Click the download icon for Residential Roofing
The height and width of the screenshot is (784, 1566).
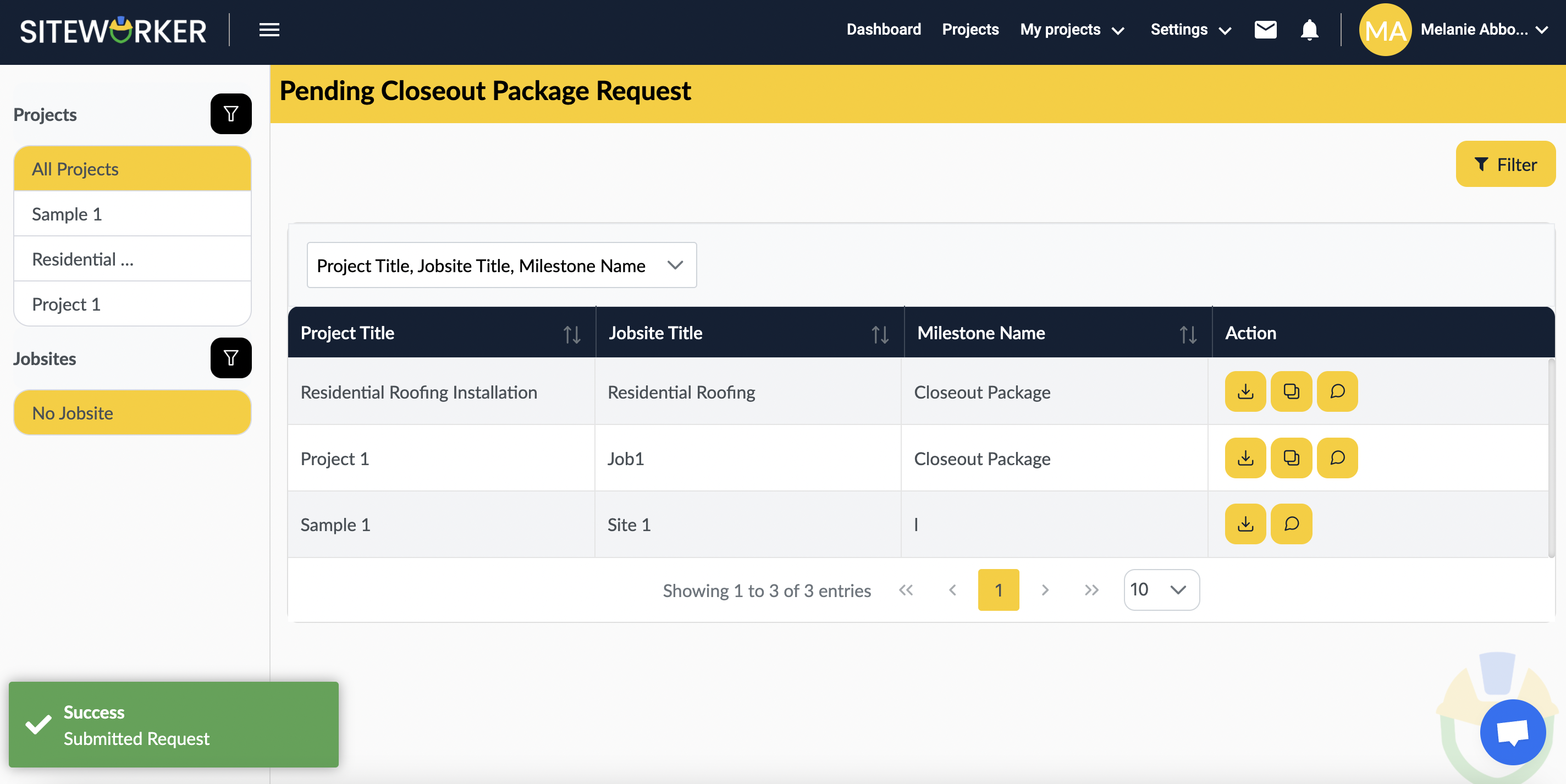tap(1245, 391)
